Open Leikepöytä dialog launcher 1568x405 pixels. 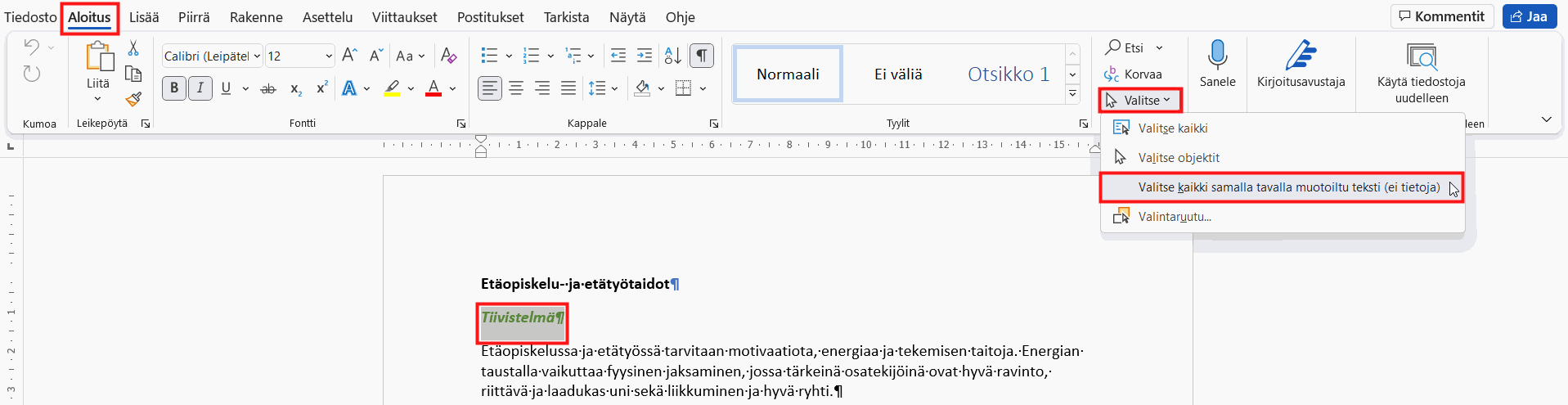[x=146, y=124]
